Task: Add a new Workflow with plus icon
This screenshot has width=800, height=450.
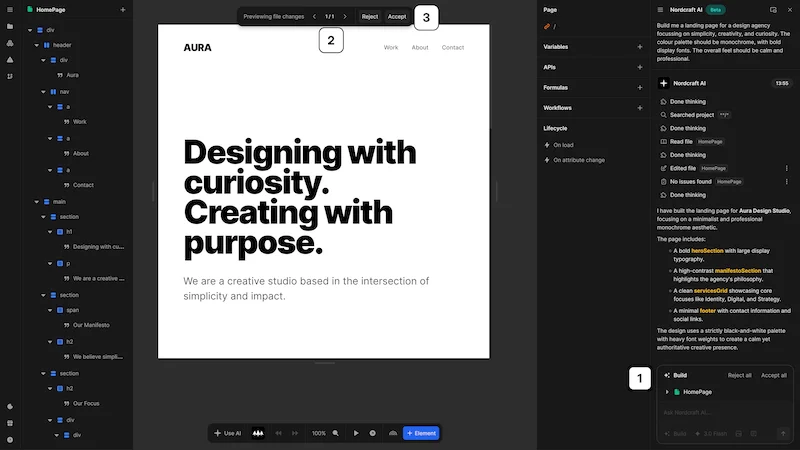Action: coord(640,108)
